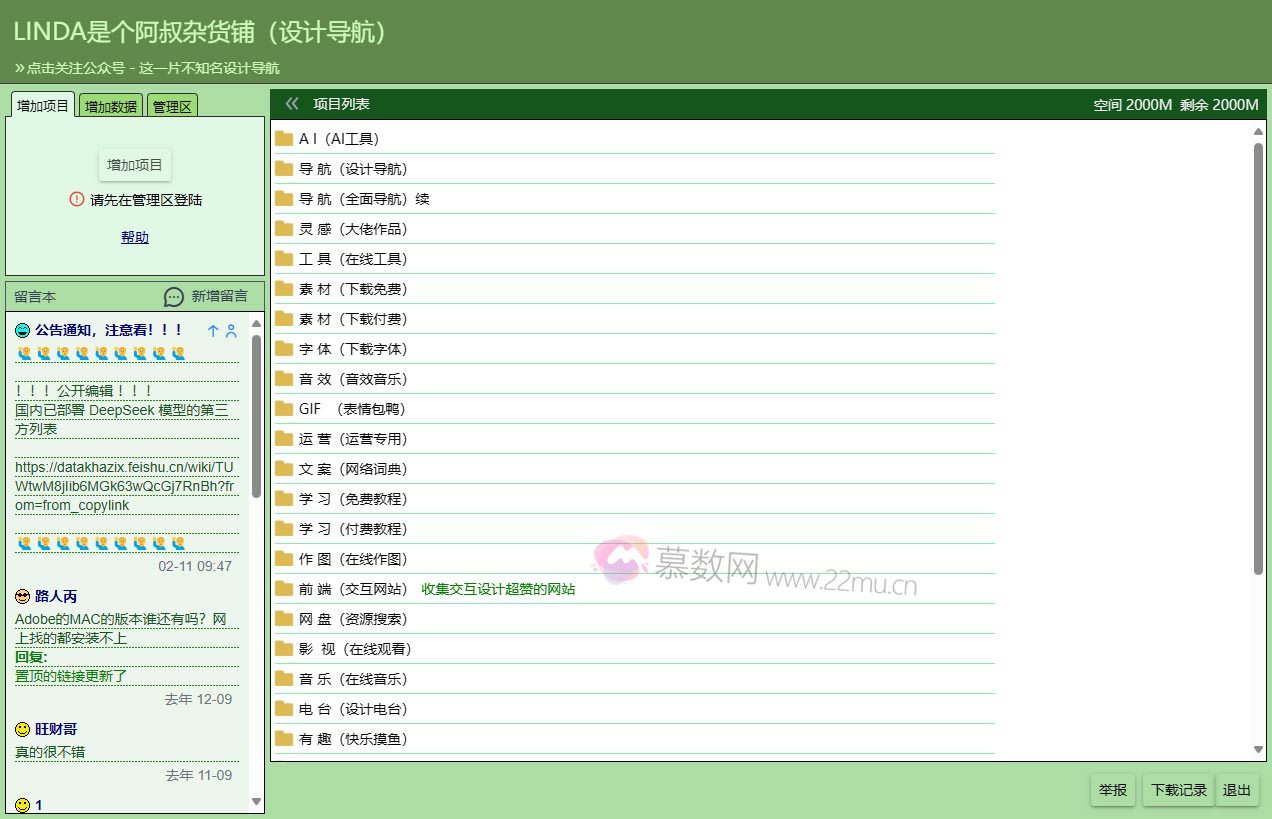Click the folder icon for 字体 (下载字体)
1272x819 pixels.
(x=284, y=349)
